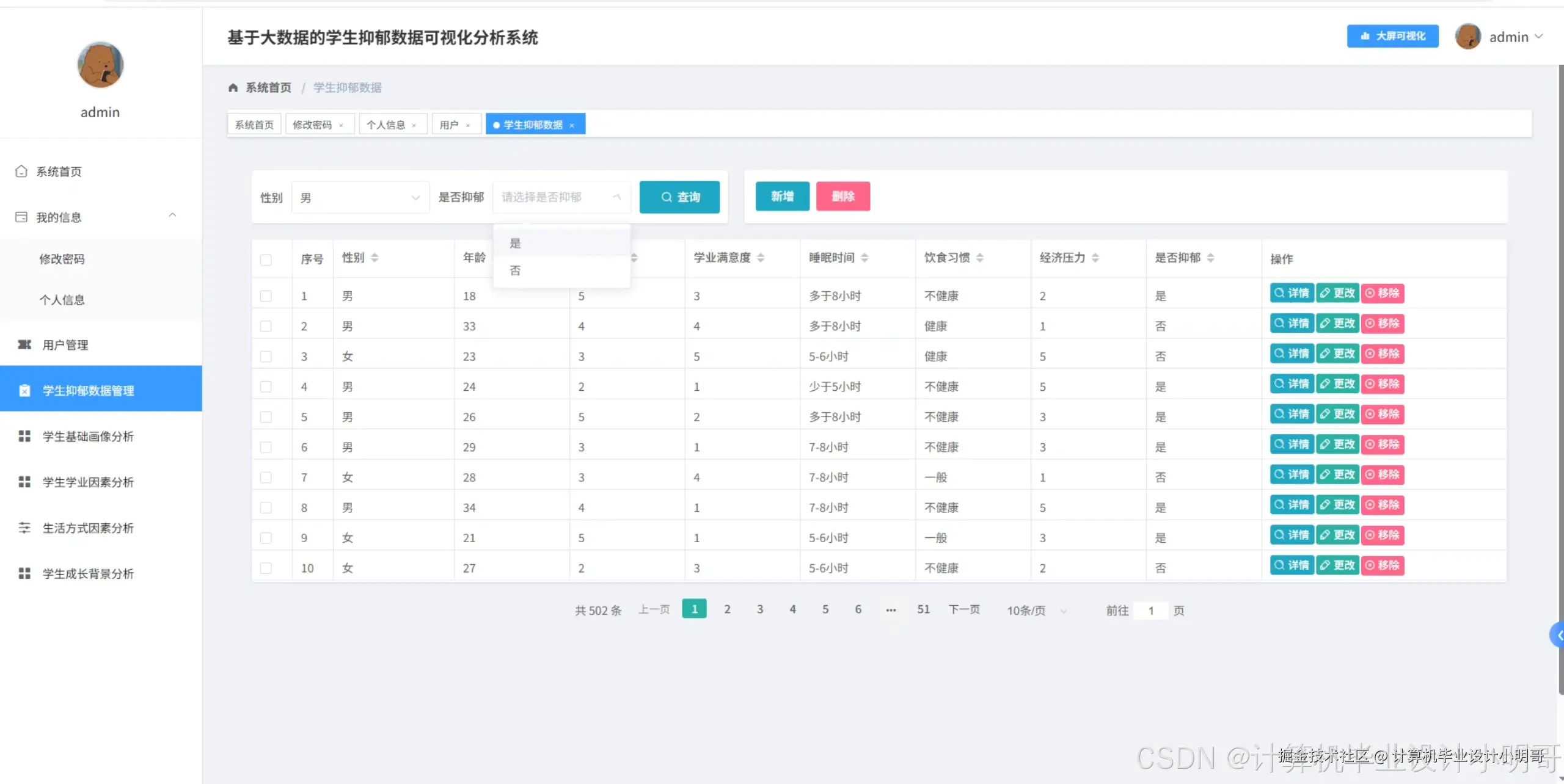Open the 修改密码 tab

click(x=313, y=124)
